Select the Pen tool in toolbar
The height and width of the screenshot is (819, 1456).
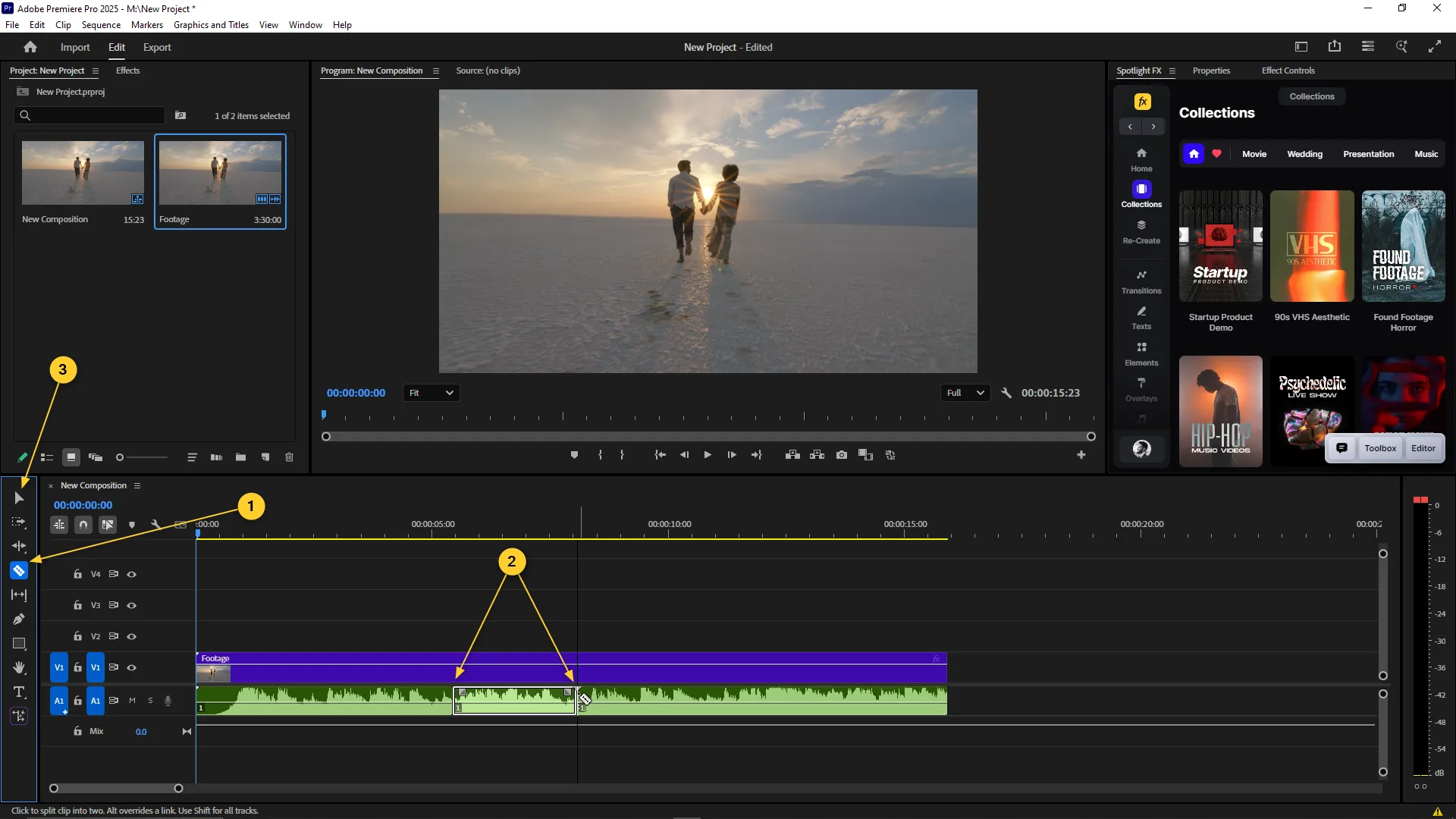19,619
